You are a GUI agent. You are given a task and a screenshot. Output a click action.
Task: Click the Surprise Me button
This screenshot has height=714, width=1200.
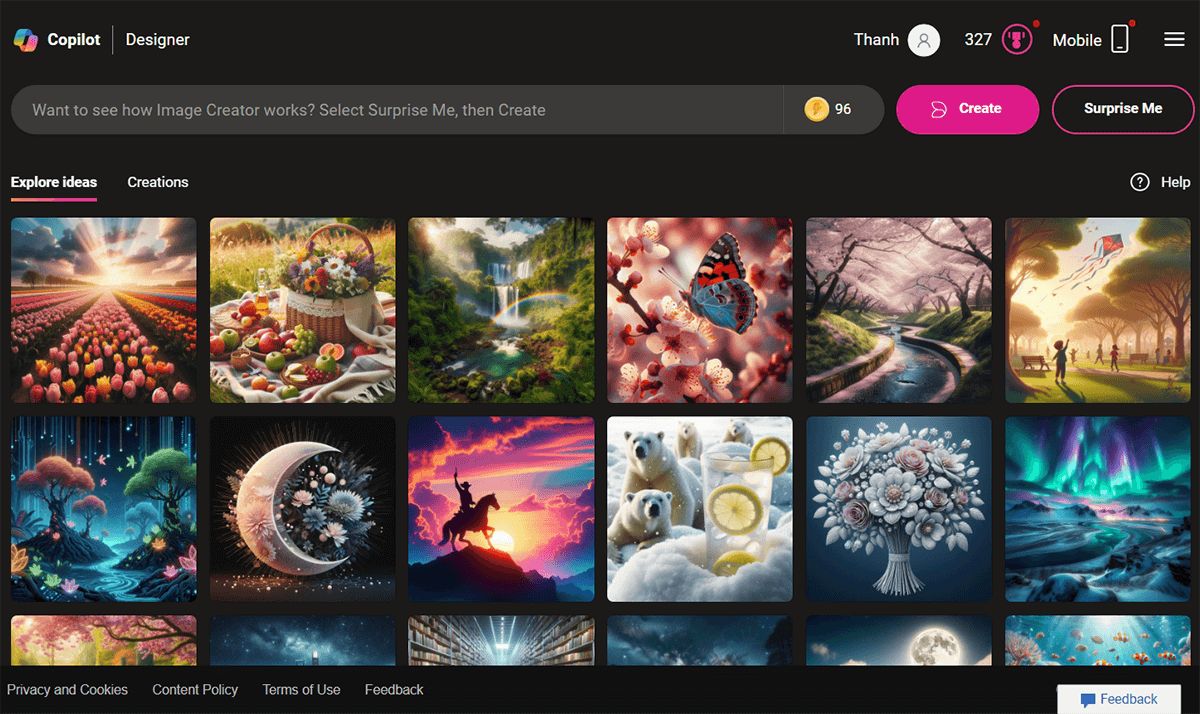click(1123, 109)
